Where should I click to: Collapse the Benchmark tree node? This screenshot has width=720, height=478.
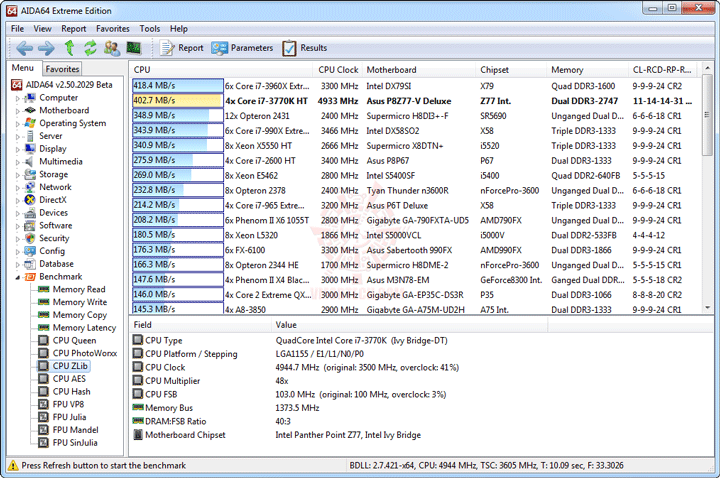click(x=17, y=277)
